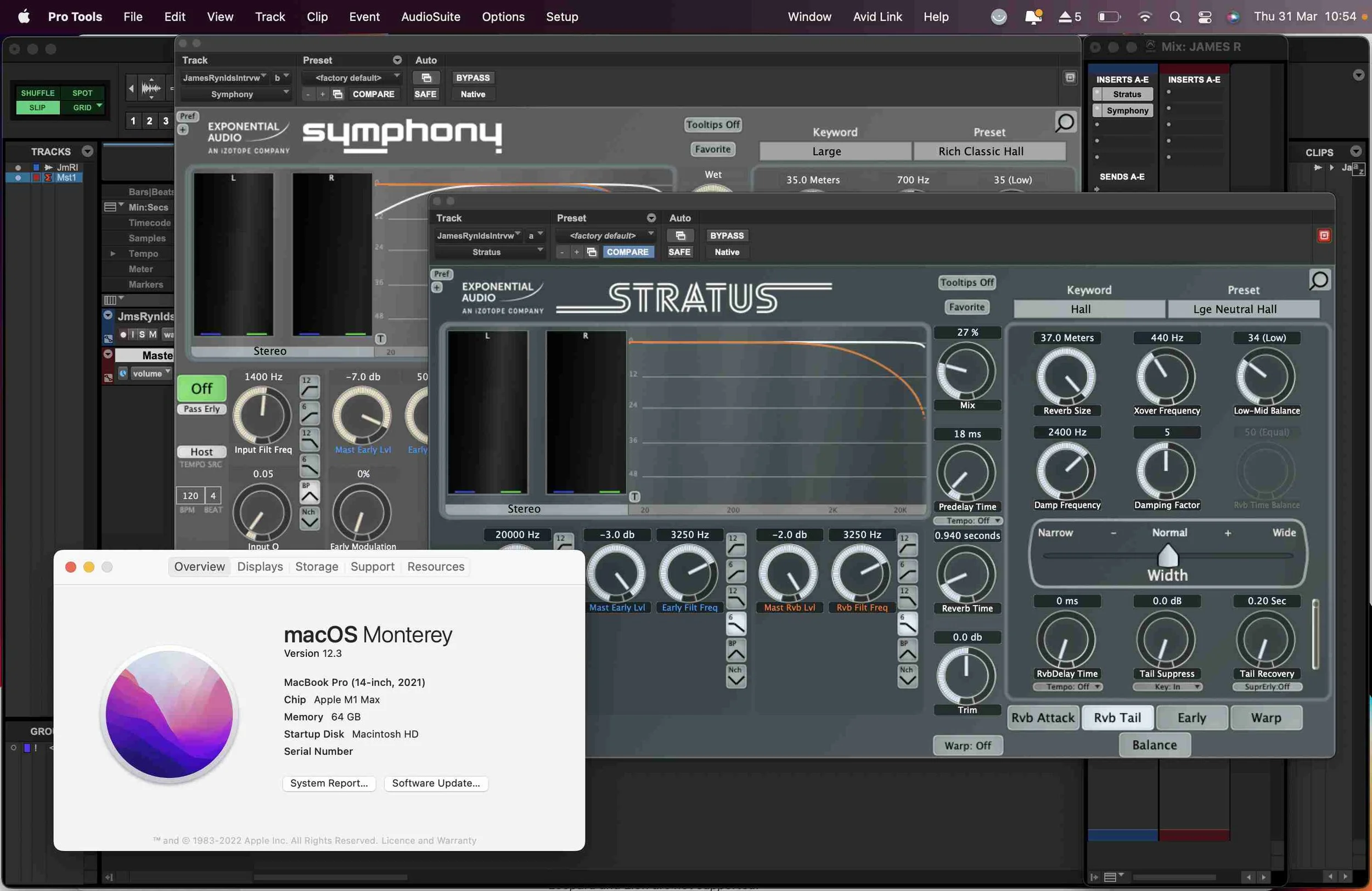Select the bandpass BP filter shape icon in Symphony

point(309,493)
